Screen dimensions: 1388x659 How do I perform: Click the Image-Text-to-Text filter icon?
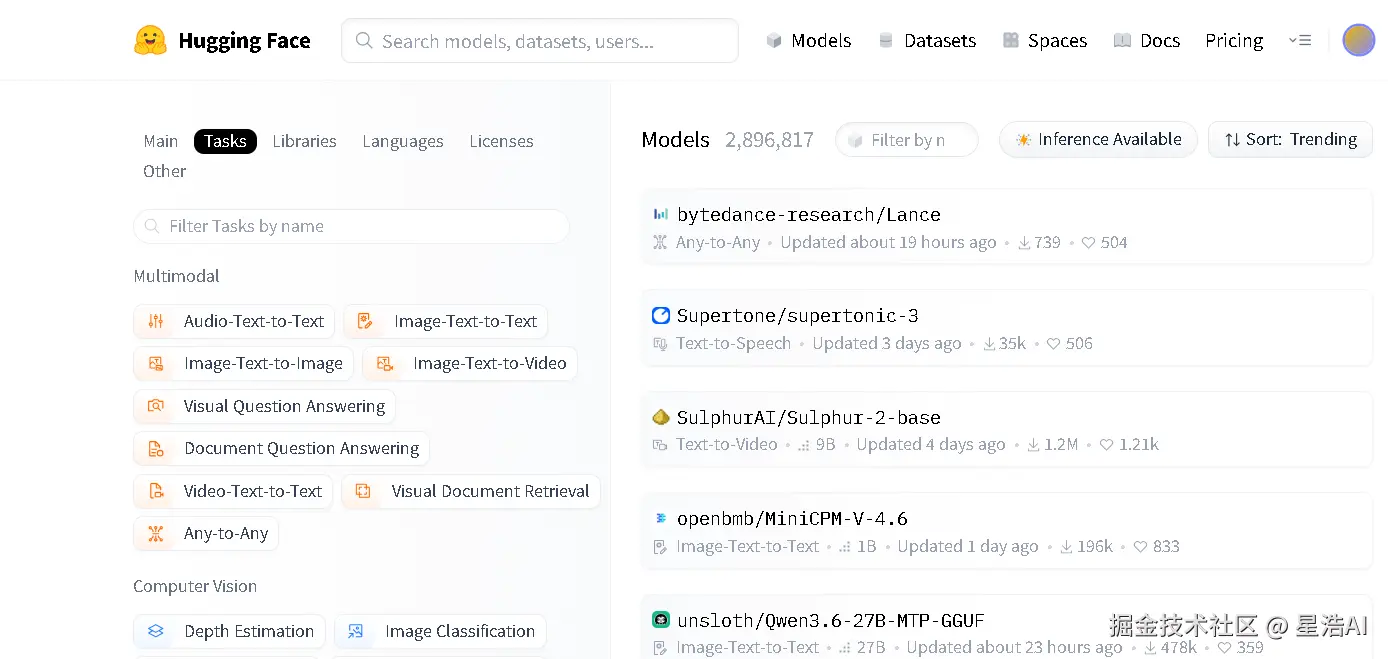(365, 321)
